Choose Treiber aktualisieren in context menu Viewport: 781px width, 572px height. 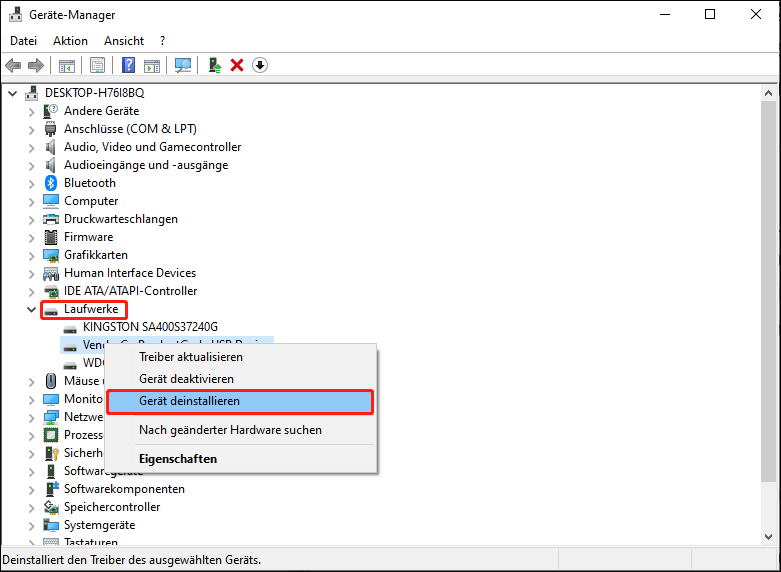point(241,357)
